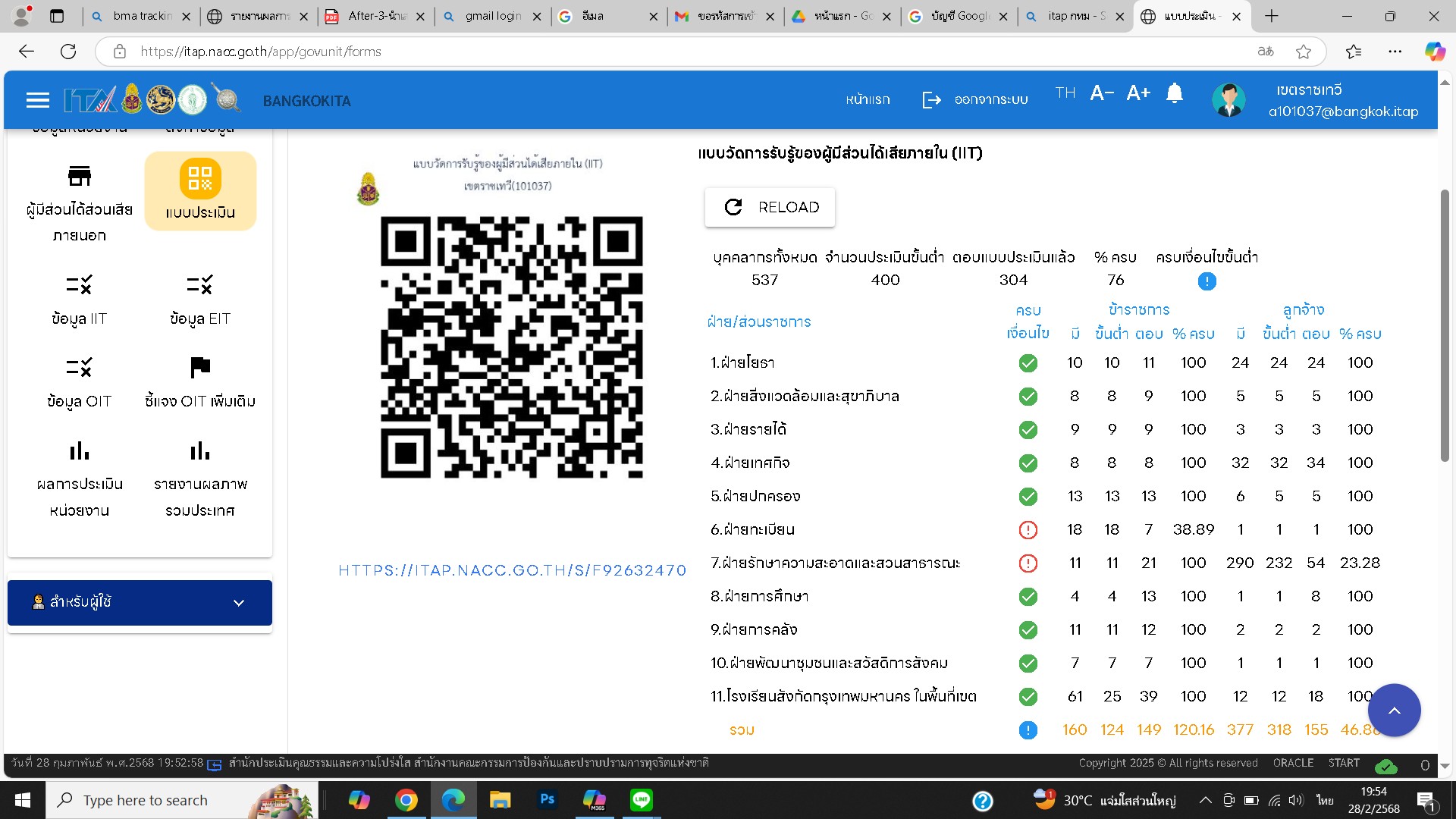
Task: Open ผู้มีส่วนได้ส่วนเสียภายนอก store icon
Action: [x=79, y=176]
